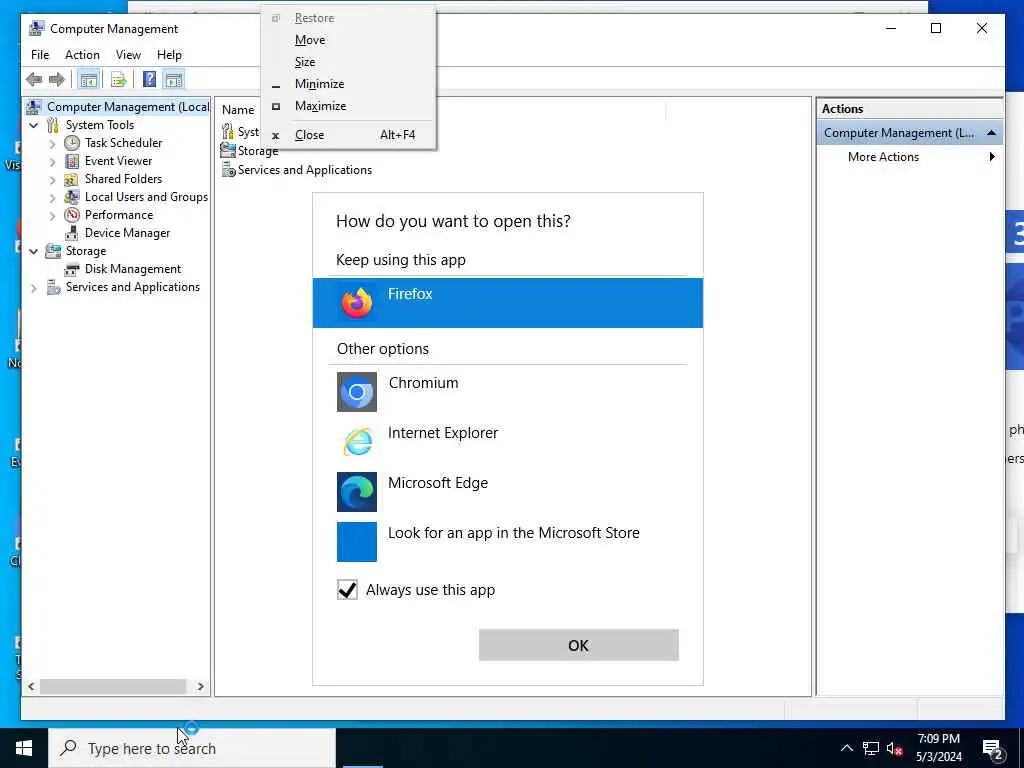The height and width of the screenshot is (768, 1024).
Task: Click the muted volume tray icon
Action: [895, 748]
